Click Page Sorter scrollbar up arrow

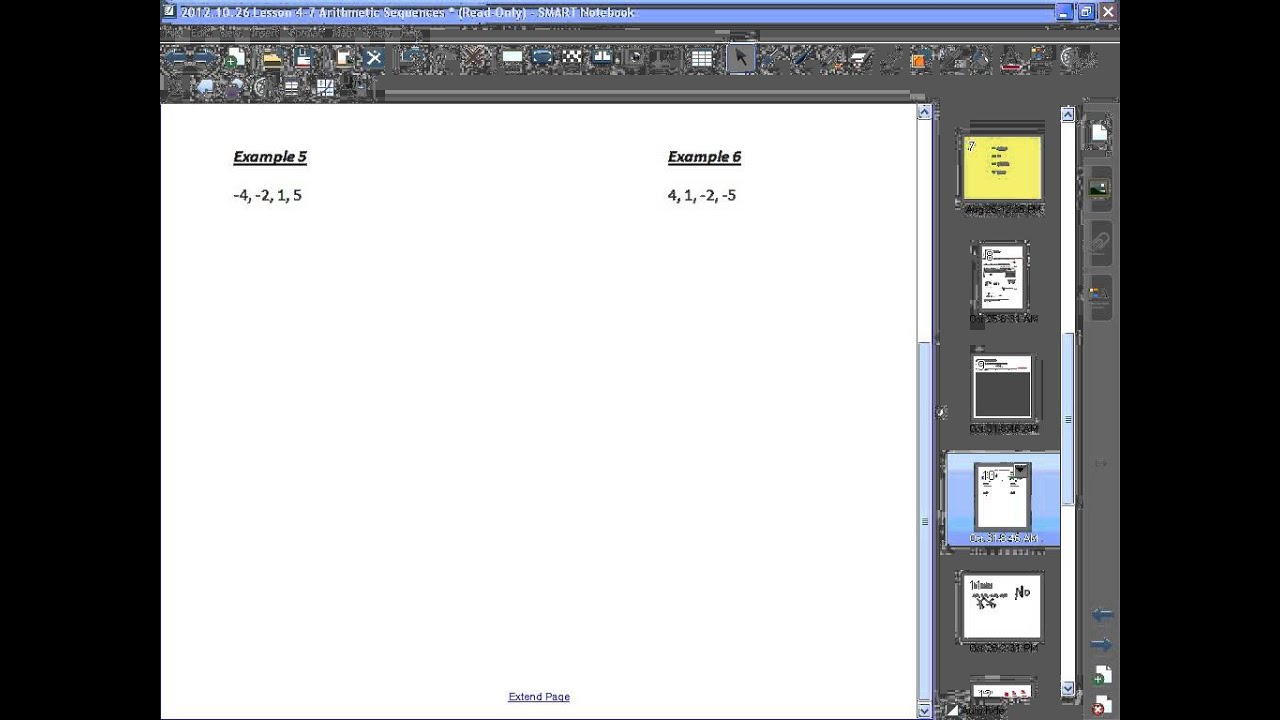(x=1067, y=115)
